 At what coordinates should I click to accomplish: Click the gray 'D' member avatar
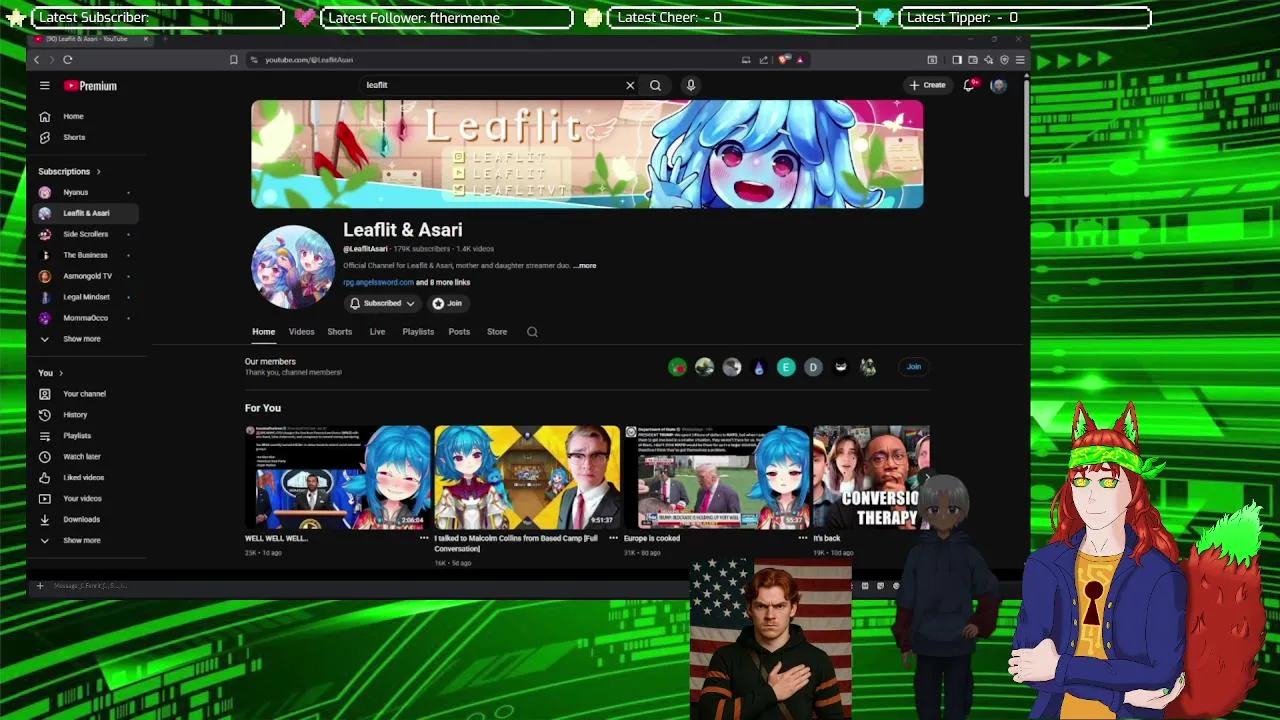coord(813,367)
